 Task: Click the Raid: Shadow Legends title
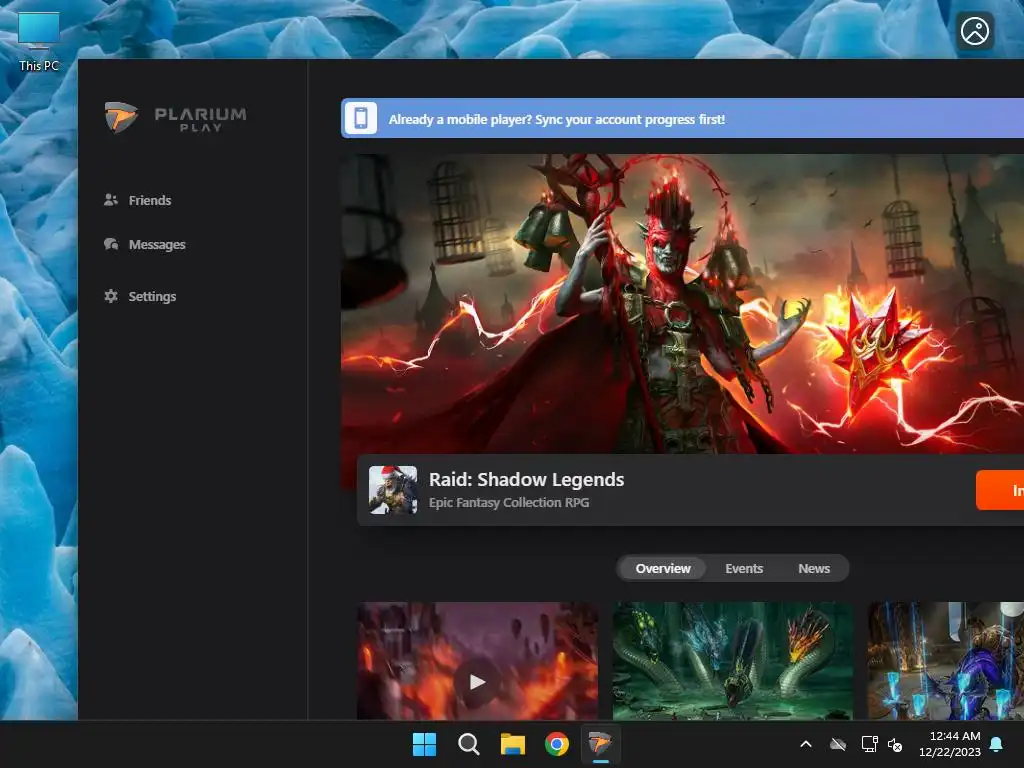pyautogui.click(x=526, y=479)
